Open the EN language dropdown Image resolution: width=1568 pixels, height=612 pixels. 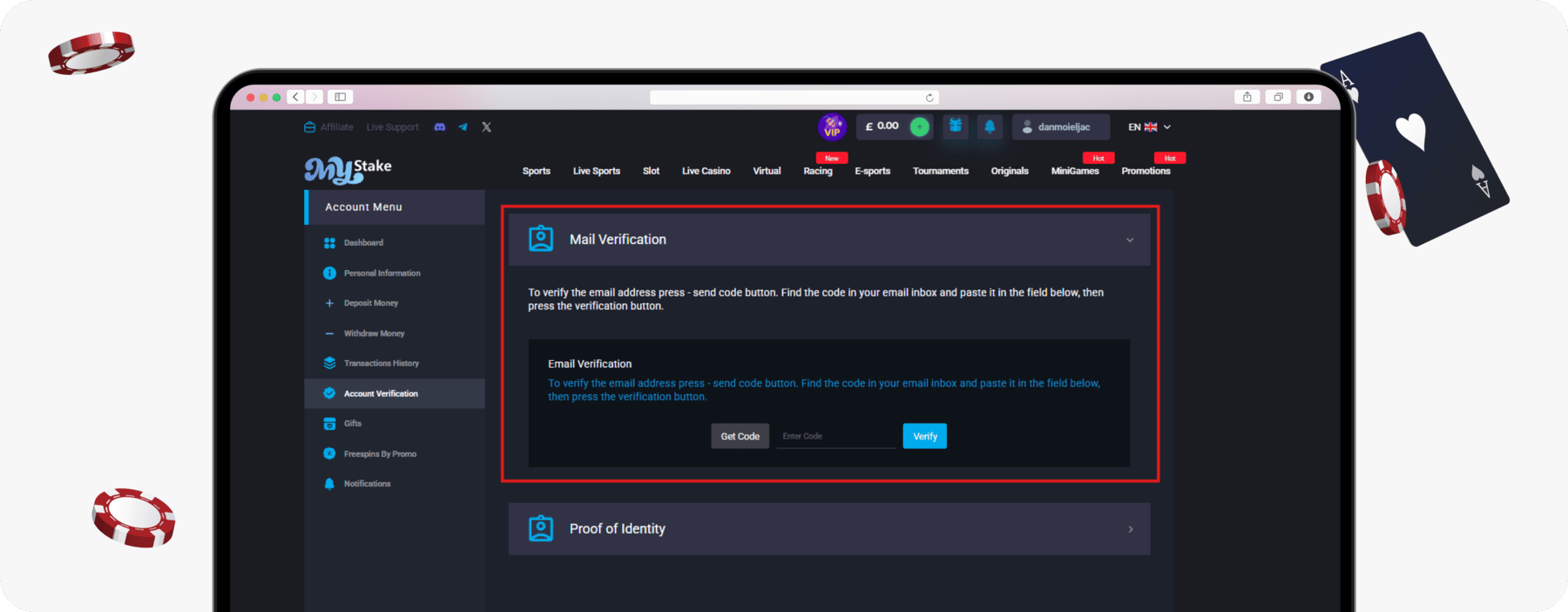click(x=1150, y=127)
